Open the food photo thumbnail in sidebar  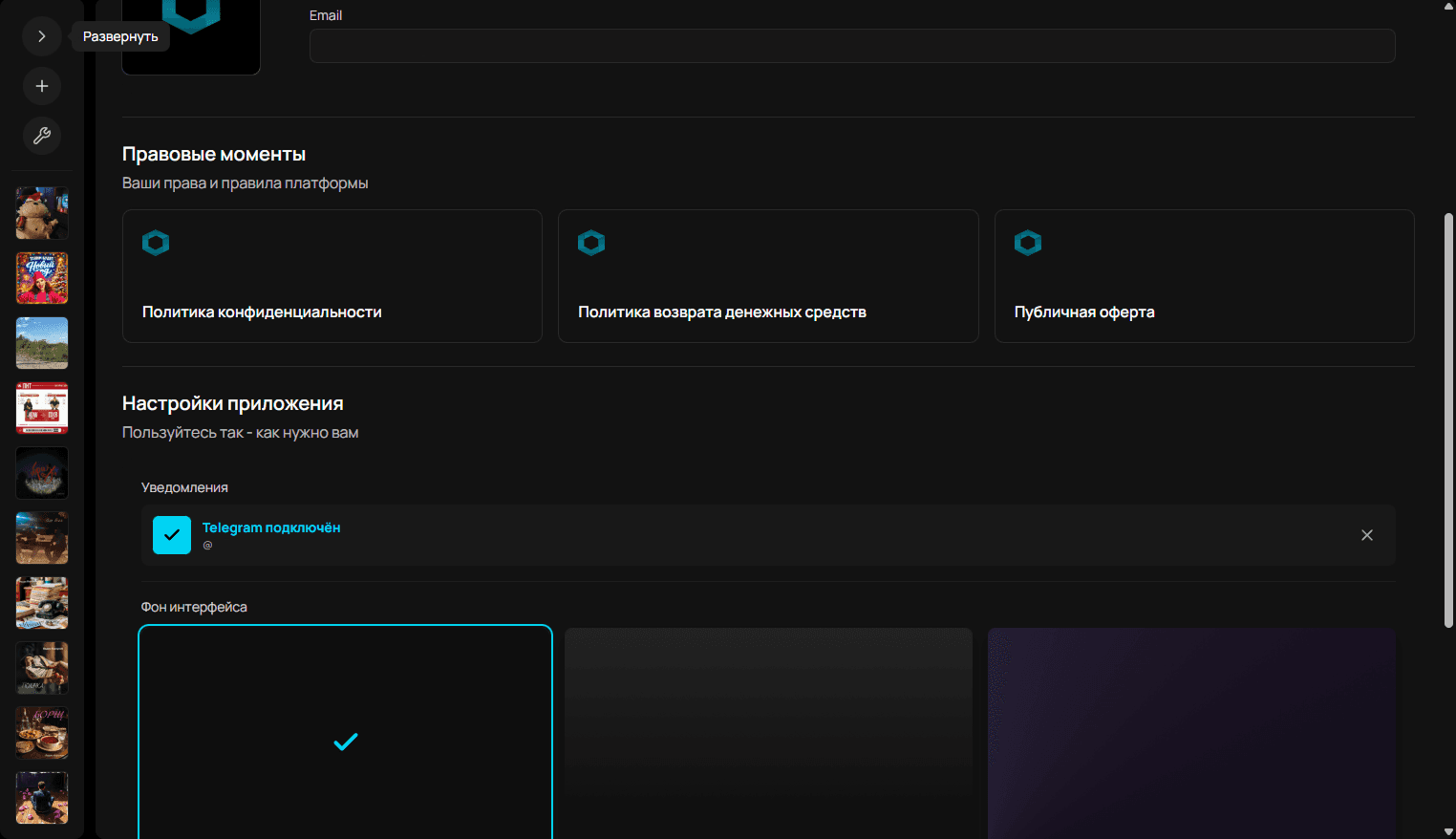coord(41,733)
